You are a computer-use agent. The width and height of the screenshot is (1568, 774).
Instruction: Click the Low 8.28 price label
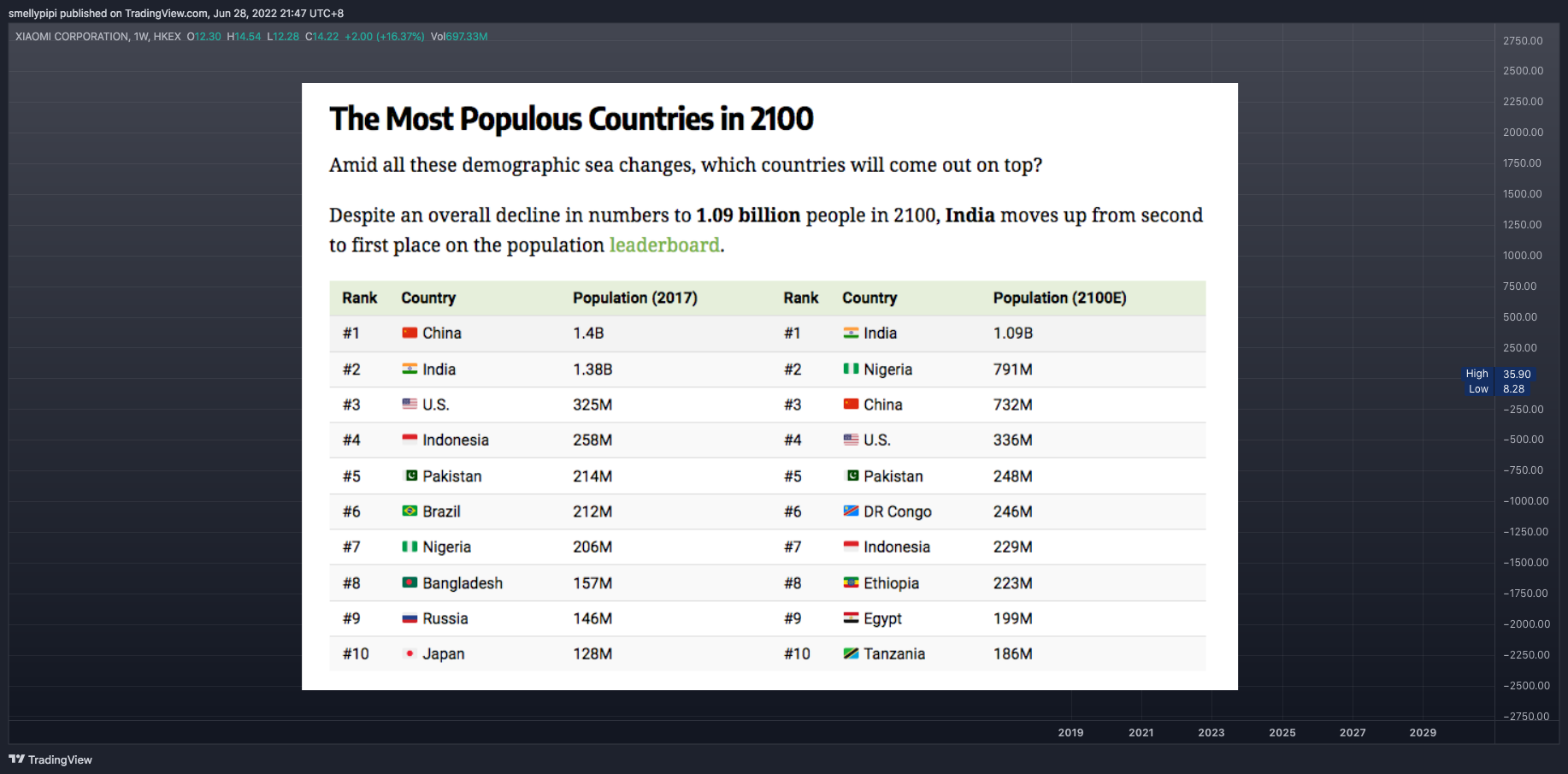[1497, 388]
